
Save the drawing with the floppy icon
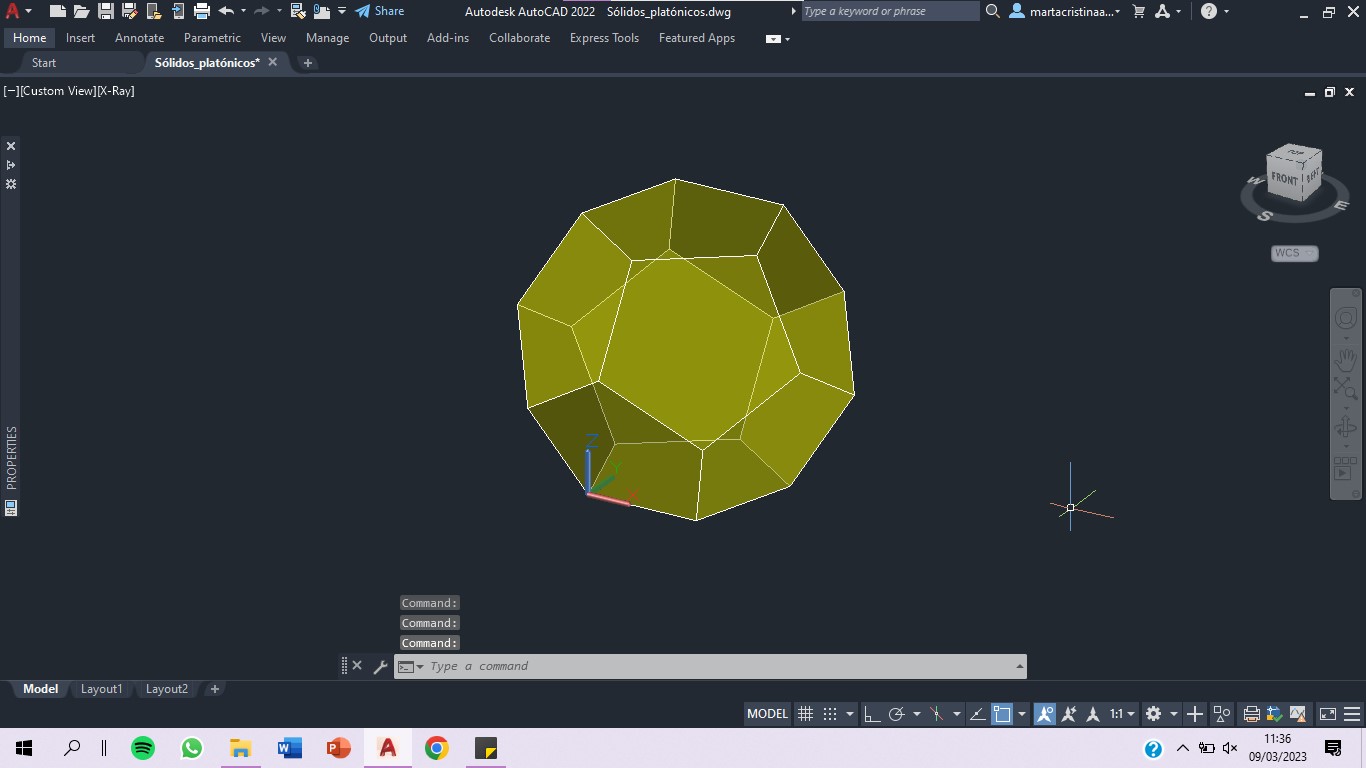coord(105,11)
